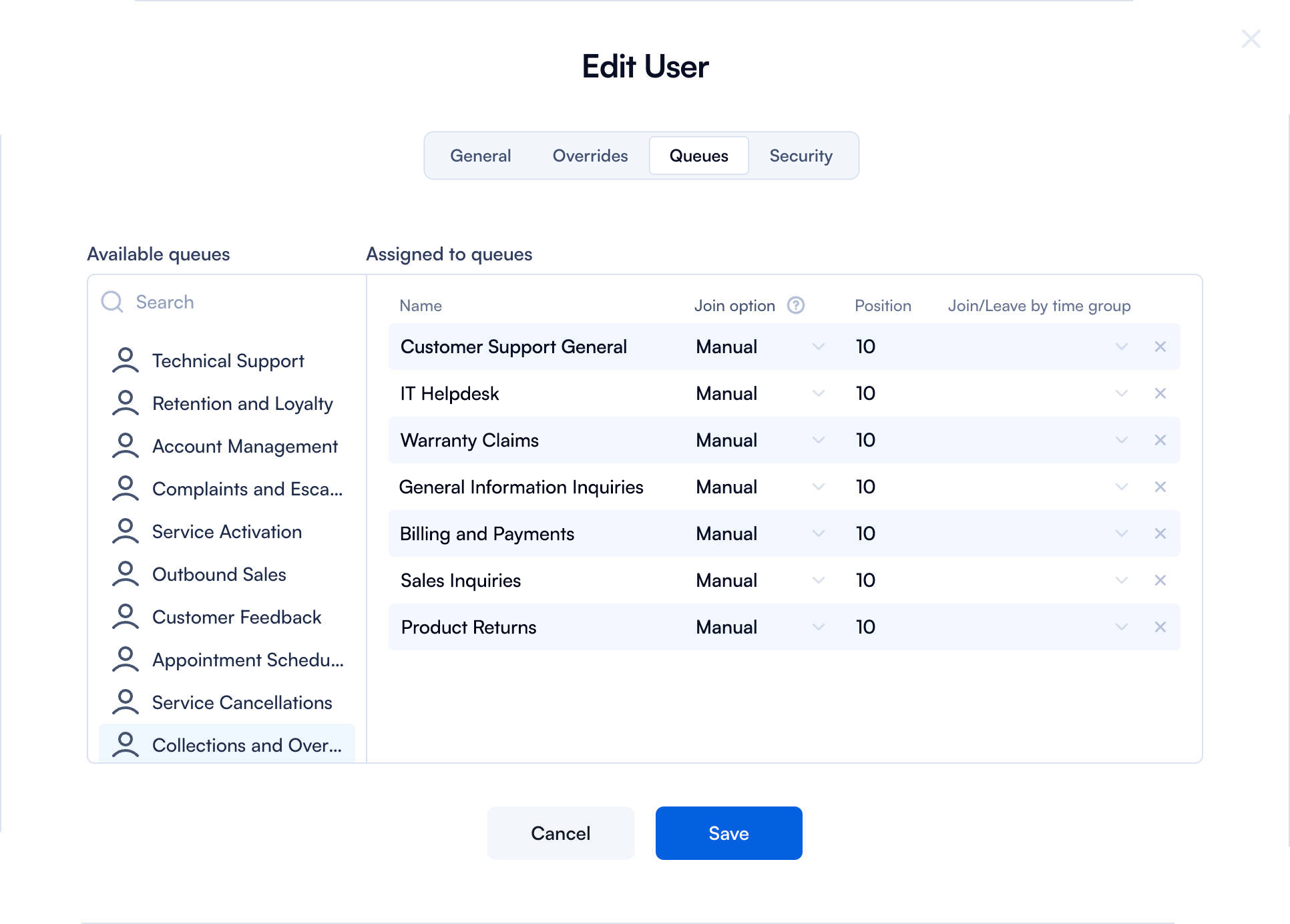Expand time group dropdown for General Information Inquiries
The image size is (1290, 924).
click(1121, 487)
